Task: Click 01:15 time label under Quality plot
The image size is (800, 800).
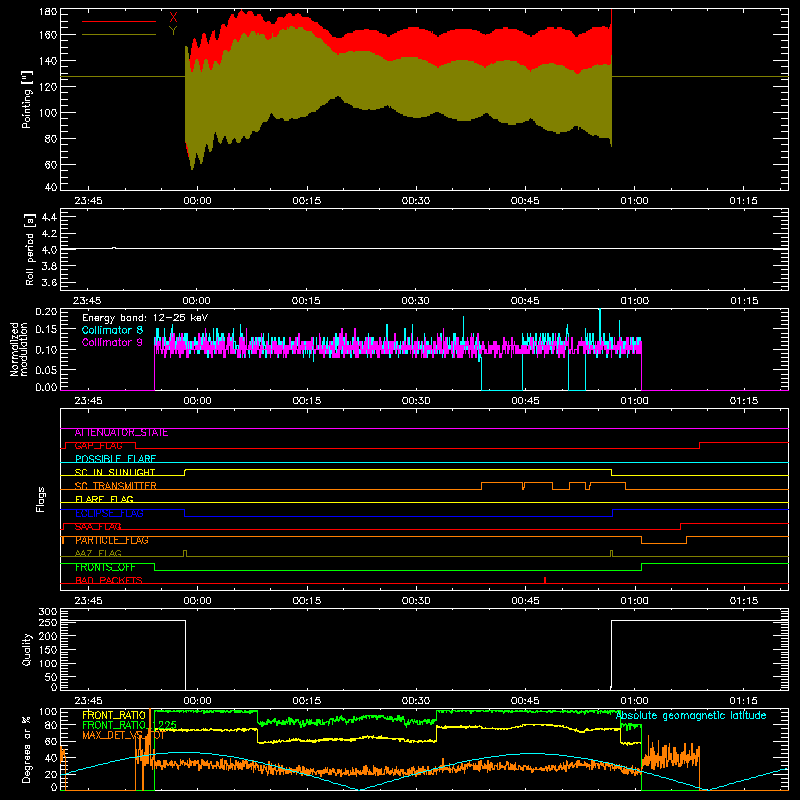Action: [x=744, y=701]
